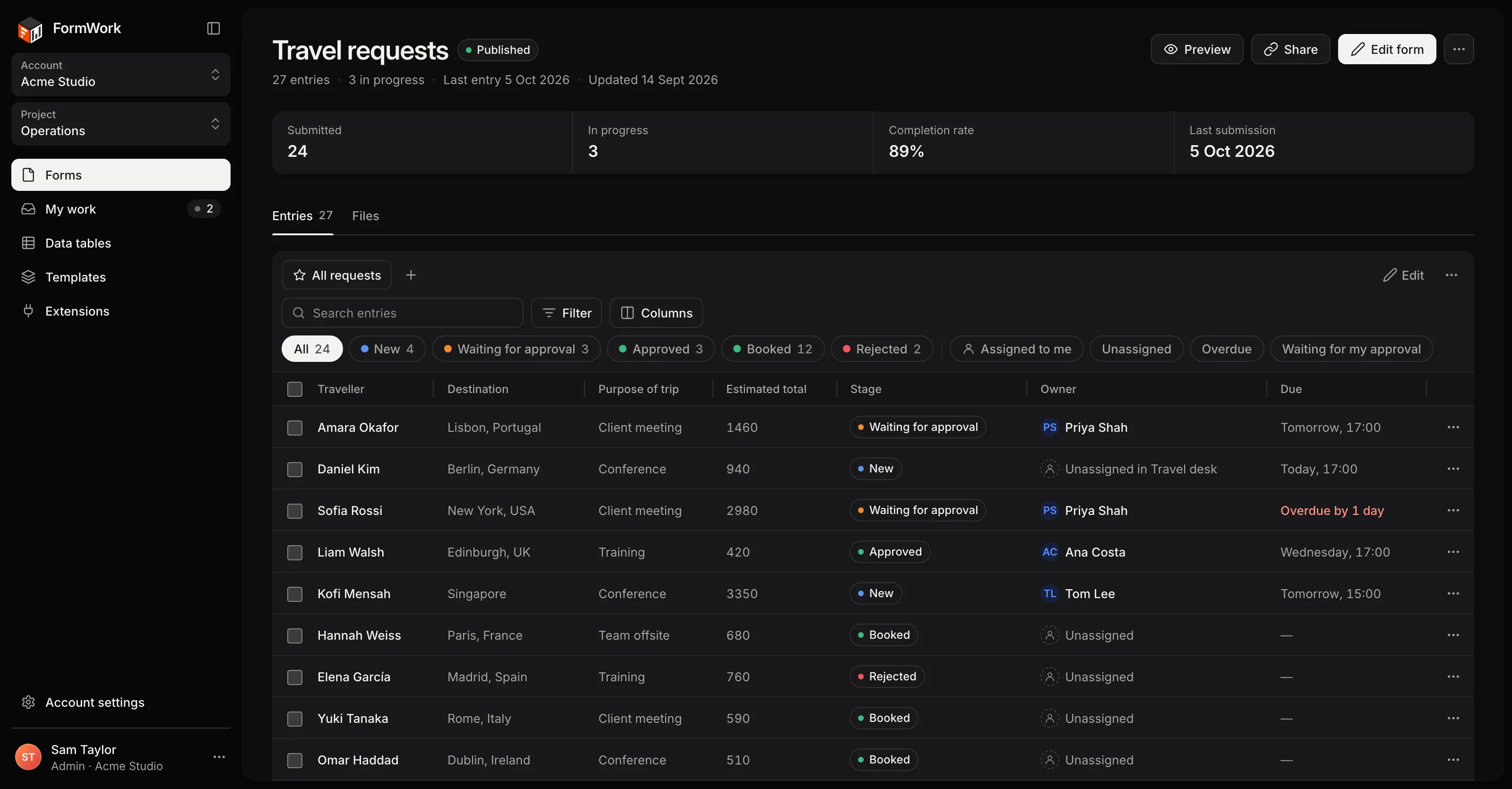Screen dimensions: 1512x789
Task: Filter by the Rejected 2 chip
Action: 882,349
